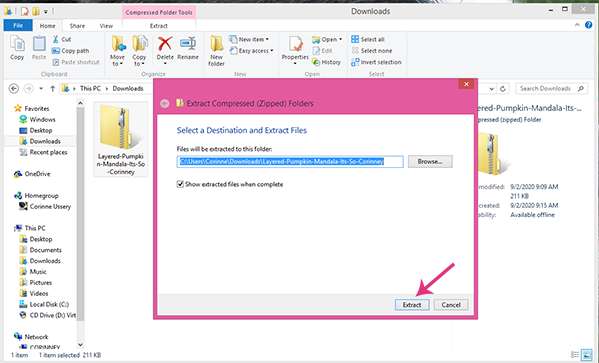Open the Move to folder menu
599x363 pixels.
(x=118, y=50)
